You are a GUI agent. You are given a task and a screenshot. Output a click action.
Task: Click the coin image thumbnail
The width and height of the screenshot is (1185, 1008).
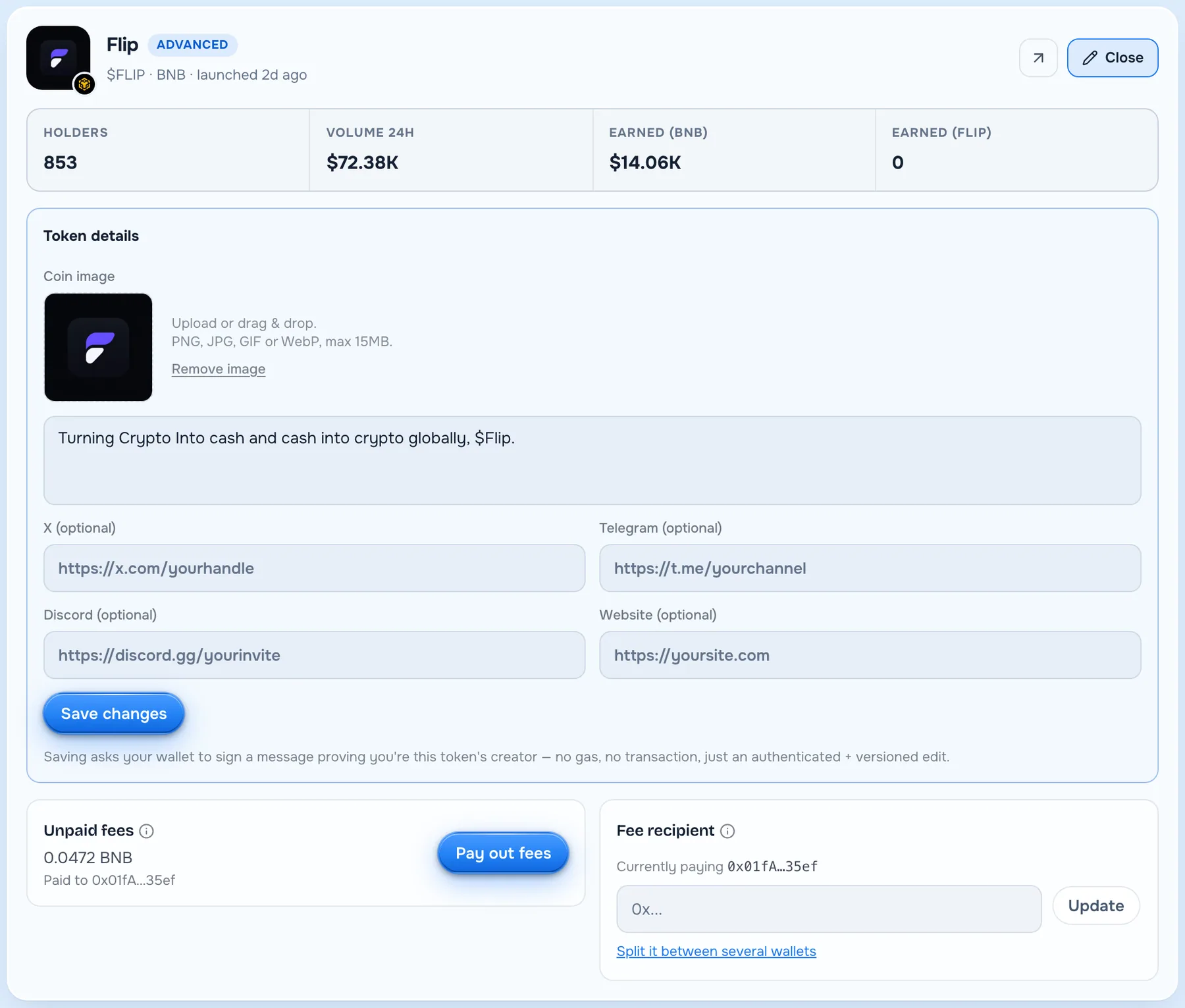[x=98, y=347]
